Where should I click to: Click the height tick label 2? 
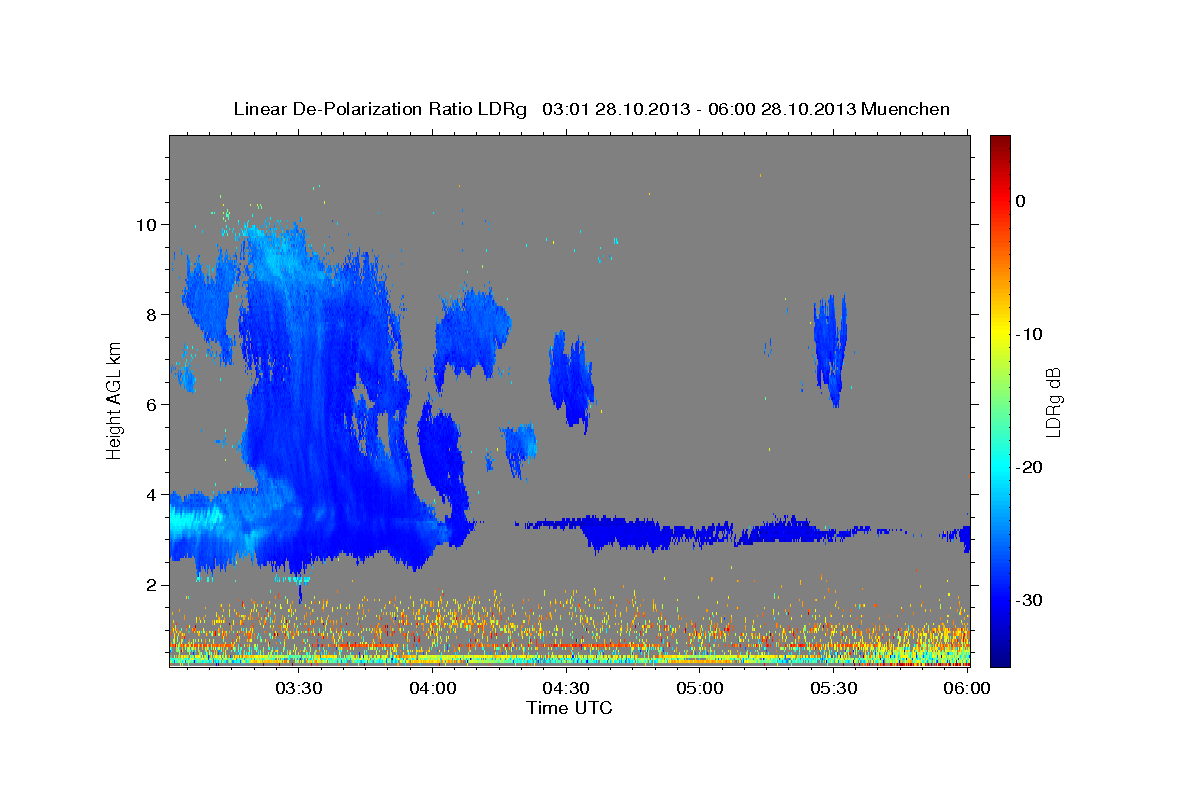(154, 584)
